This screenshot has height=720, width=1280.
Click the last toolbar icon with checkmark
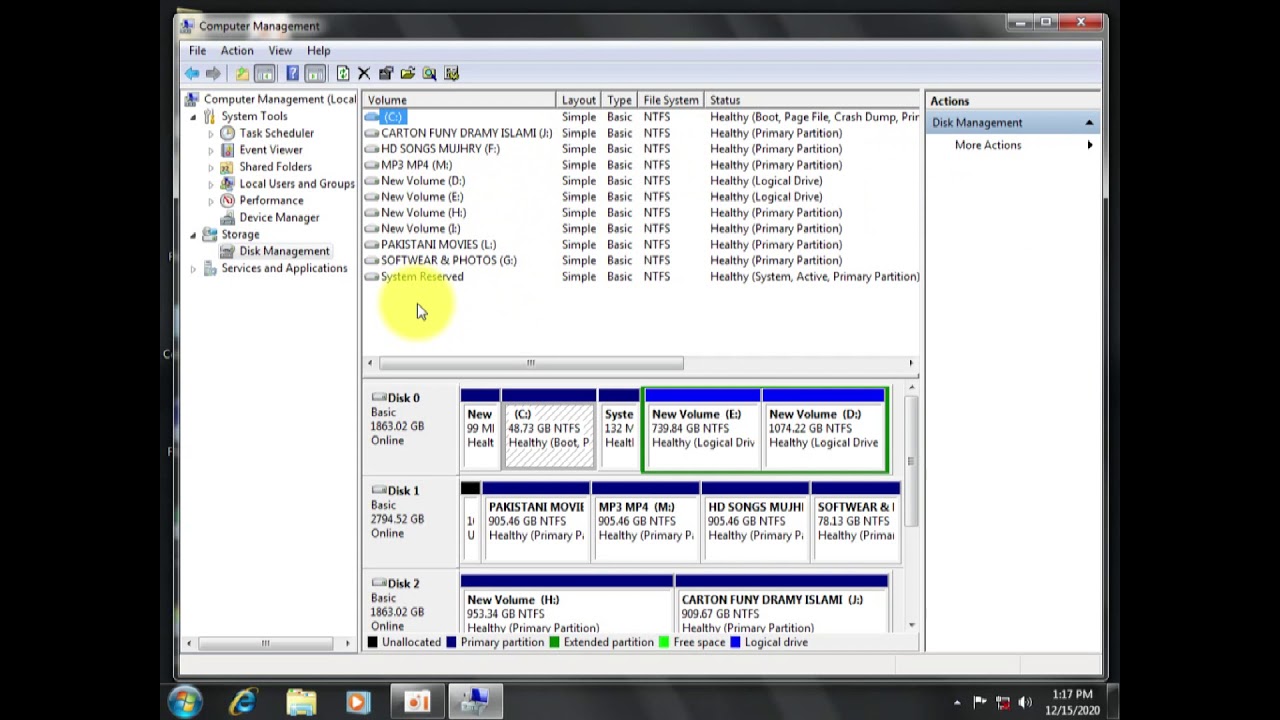[452, 73]
